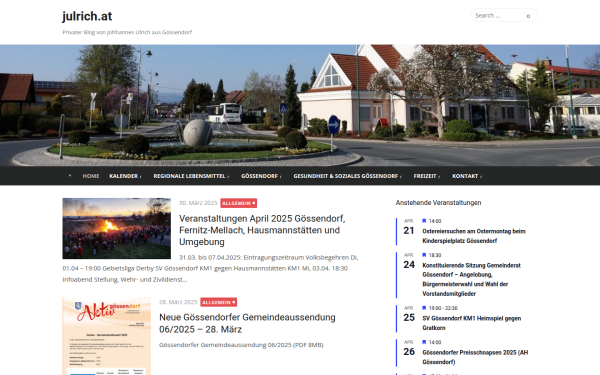This screenshot has width=600, height=375.
Task: Open event Ostereiersuchen am Ostermontag
Action: pos(474,236)
